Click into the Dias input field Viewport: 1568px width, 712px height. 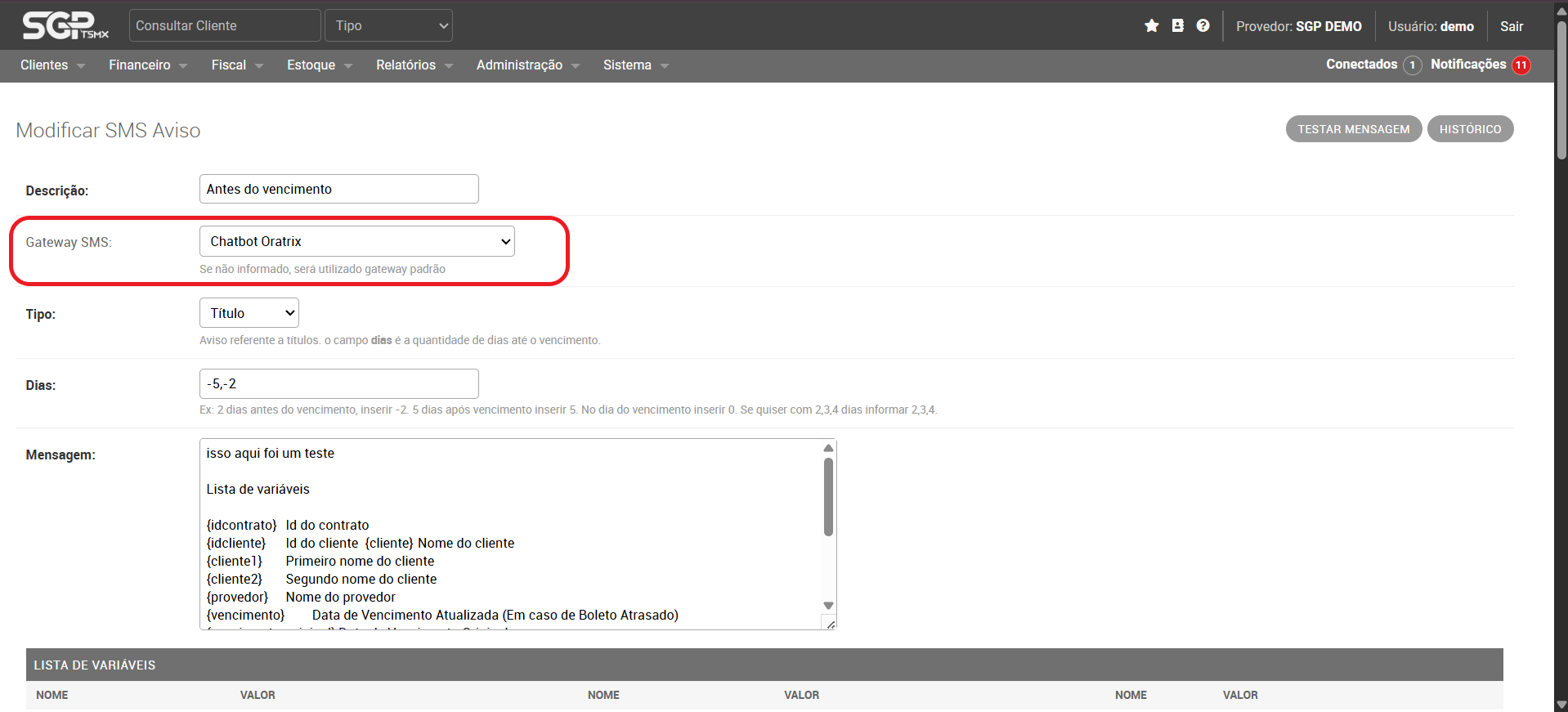[x=338, y=384]
